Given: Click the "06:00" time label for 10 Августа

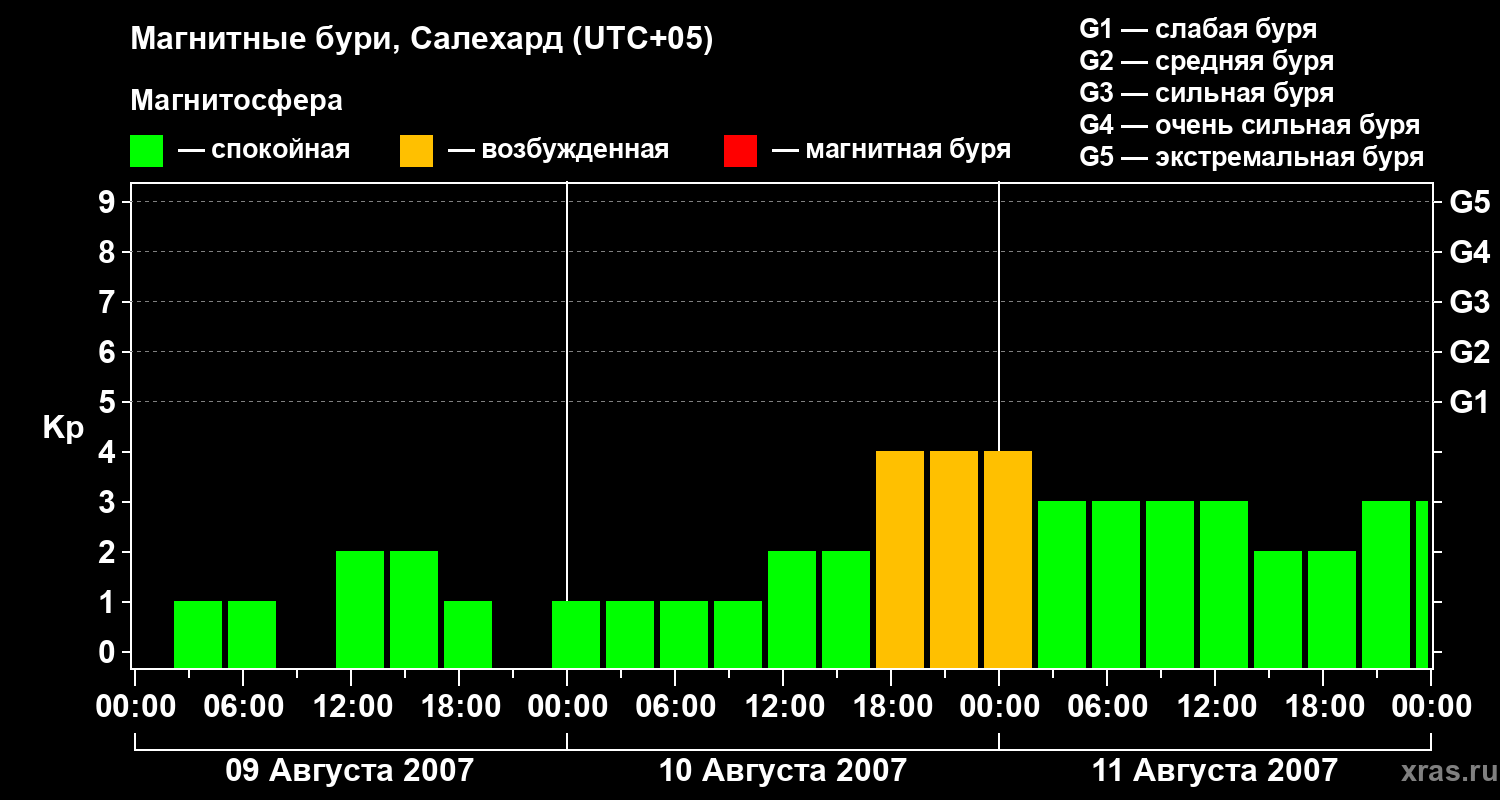Looking at the screenshot, I should (x=674, y=707).
